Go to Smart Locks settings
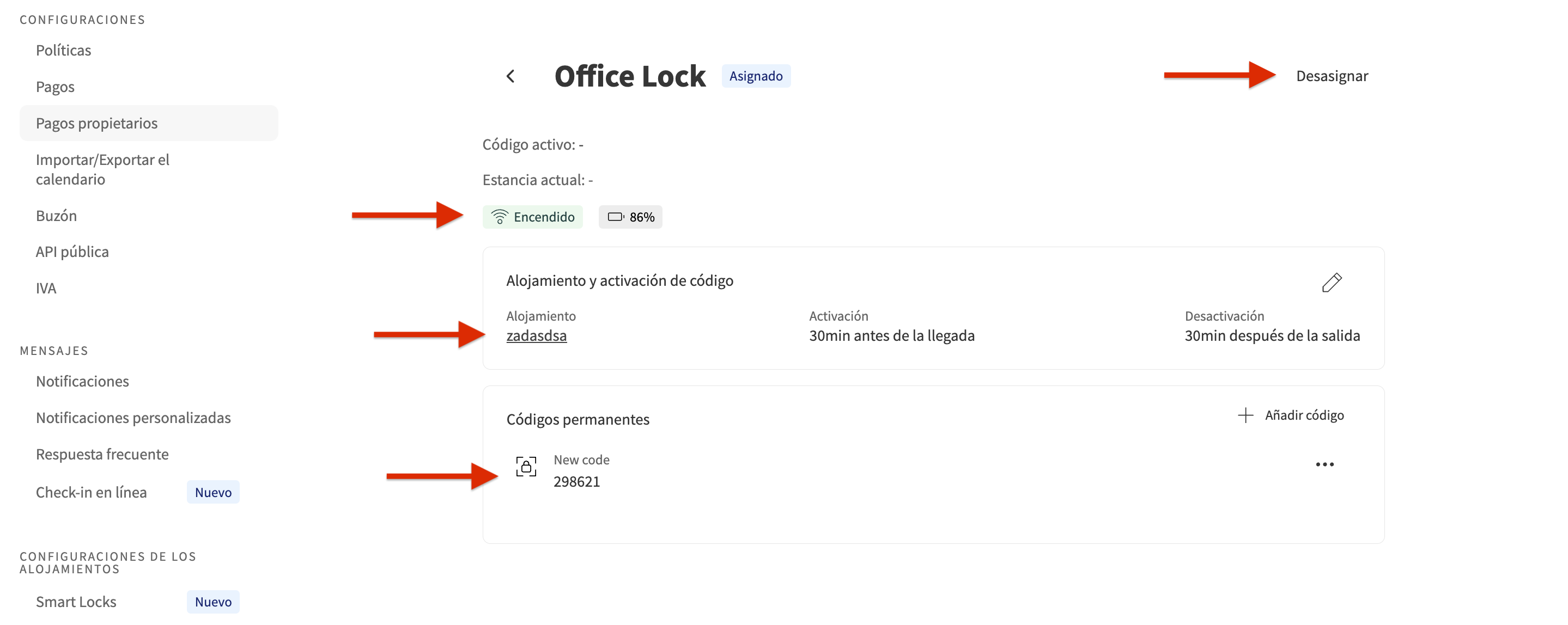The height and width of the screenshot is (625, 1568). tap(76, 601)
